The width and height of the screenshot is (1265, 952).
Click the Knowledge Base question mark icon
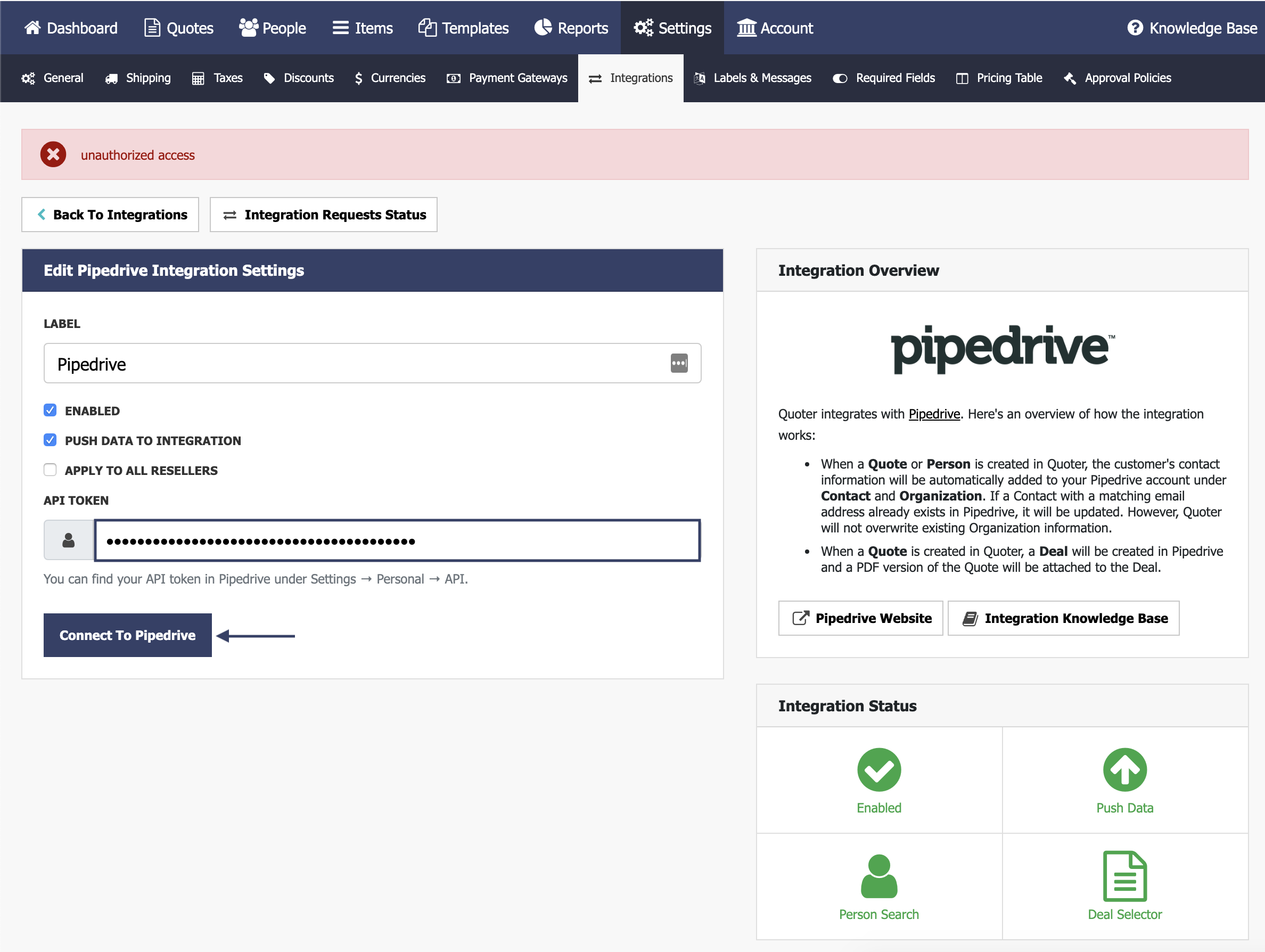(x=1135, y=28)
